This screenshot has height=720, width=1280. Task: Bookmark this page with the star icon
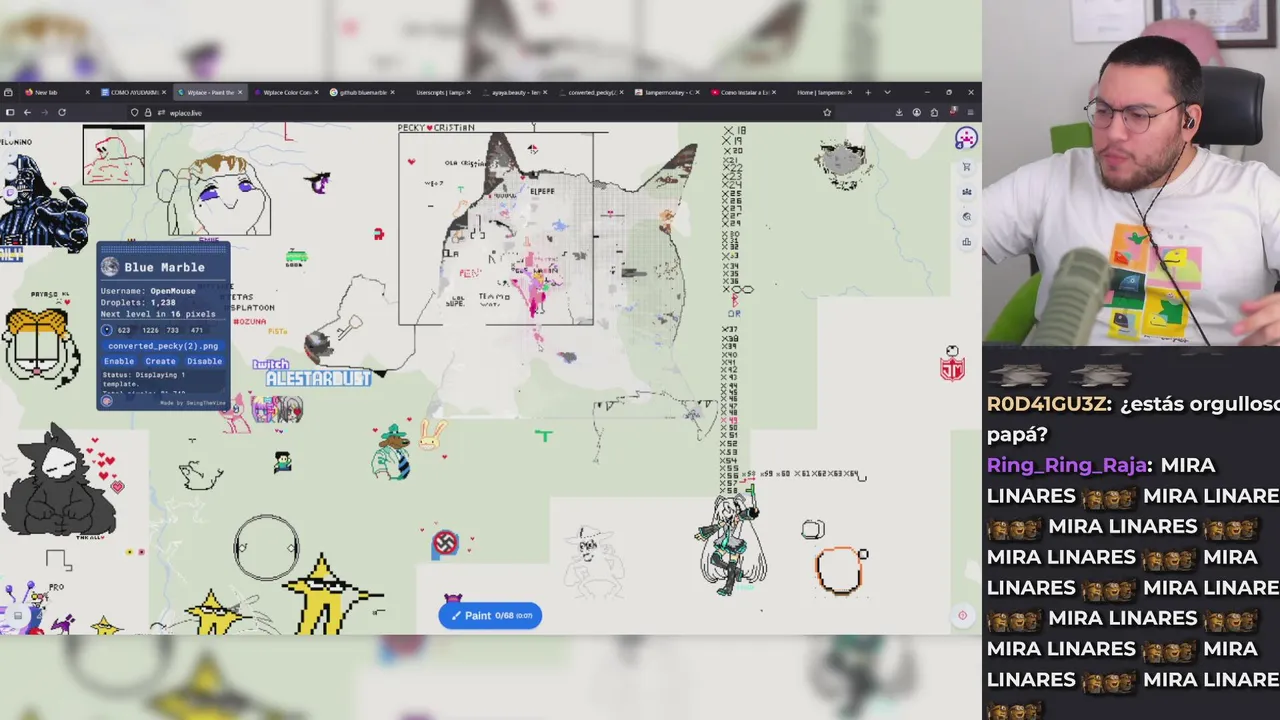(827, 112)
